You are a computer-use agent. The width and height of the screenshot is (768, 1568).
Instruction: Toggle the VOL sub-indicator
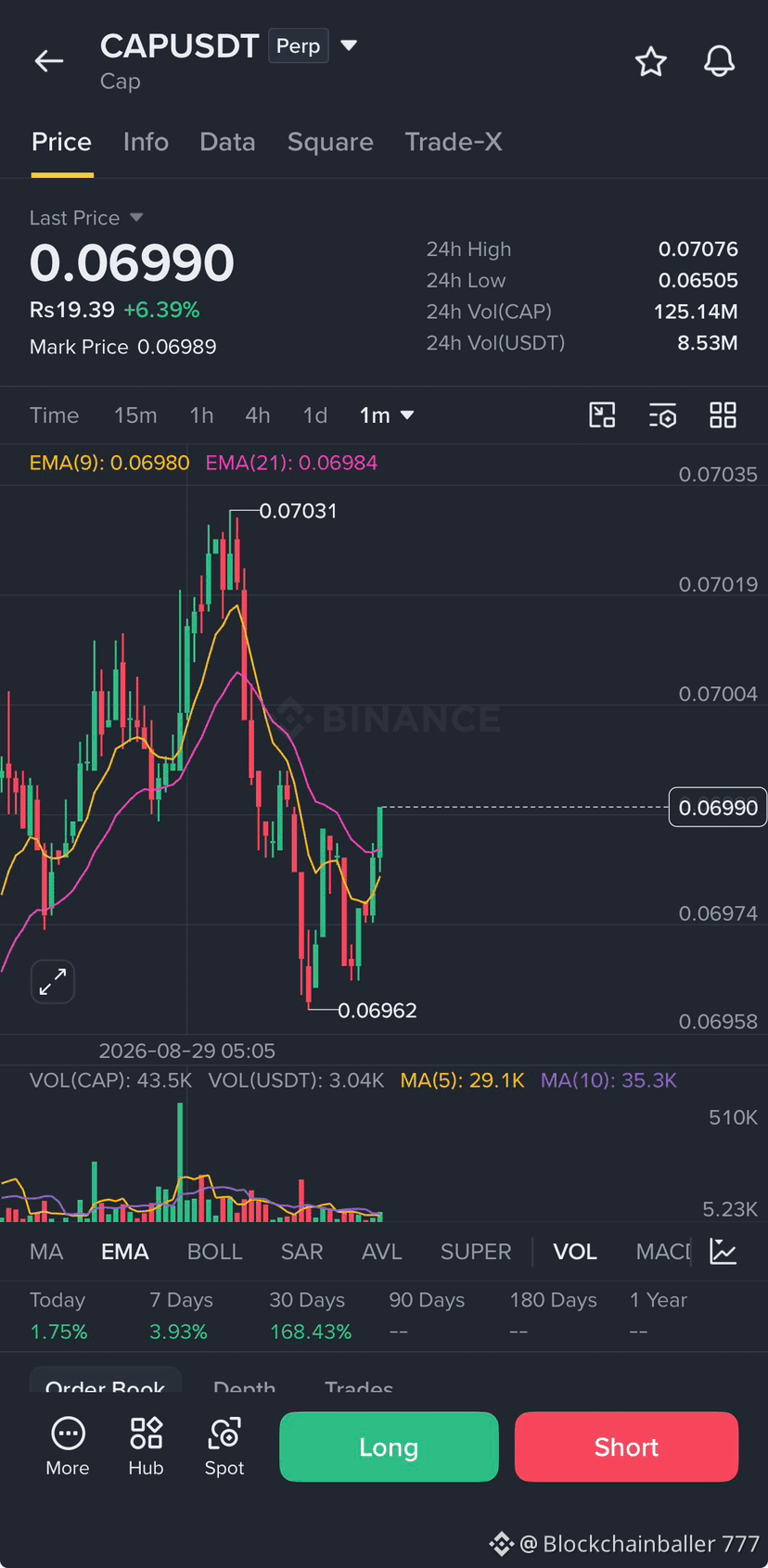pyautogui.click(x=575, y=1252)
